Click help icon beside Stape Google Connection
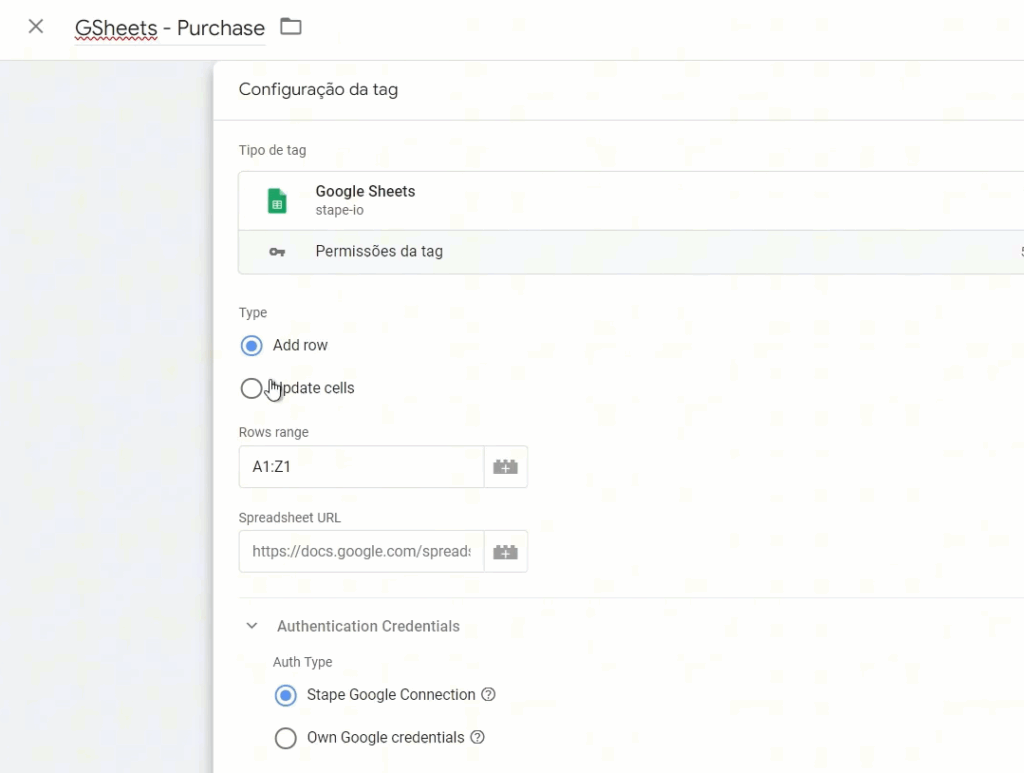This screenshot has width=1024, height=773. tap(488, 695)
